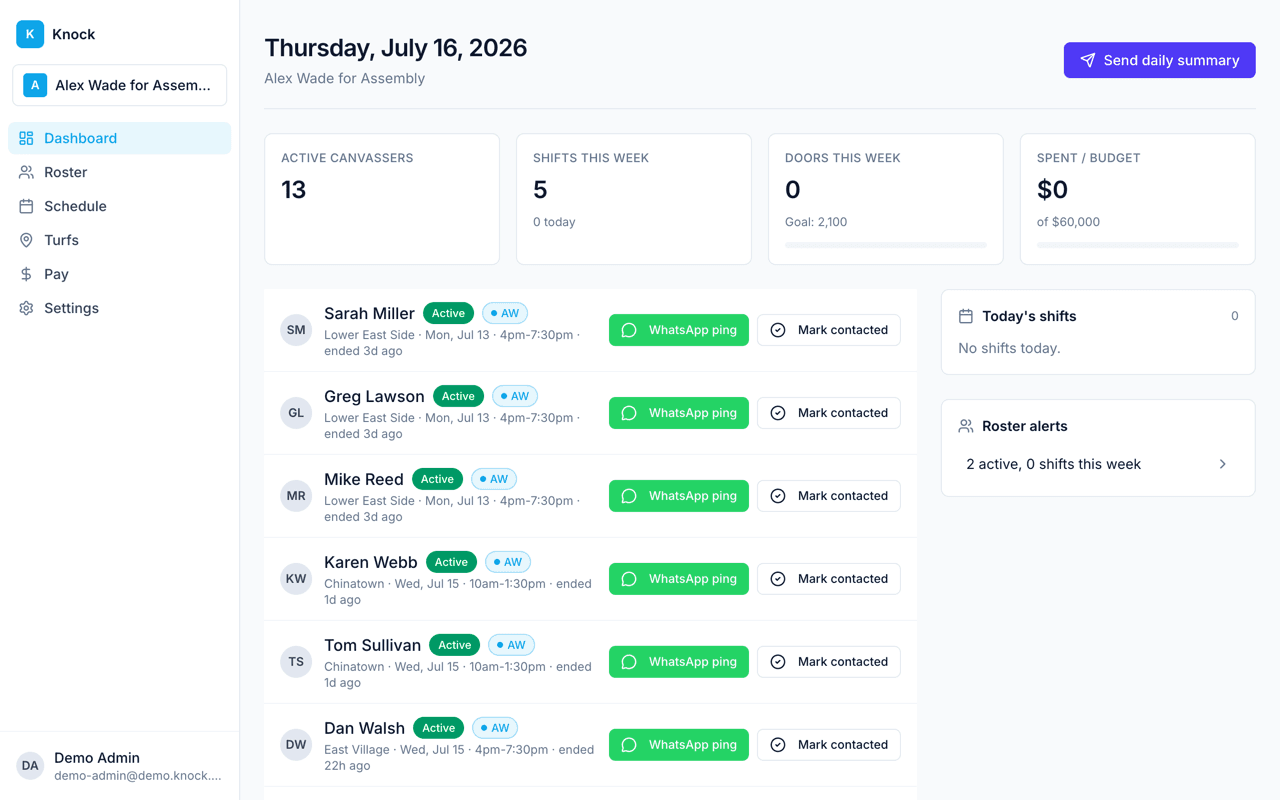The width and height of the screenshot is (1280, 800).
Task: Click the Demo Admin DA avatar
Action: tap(30, 766)
